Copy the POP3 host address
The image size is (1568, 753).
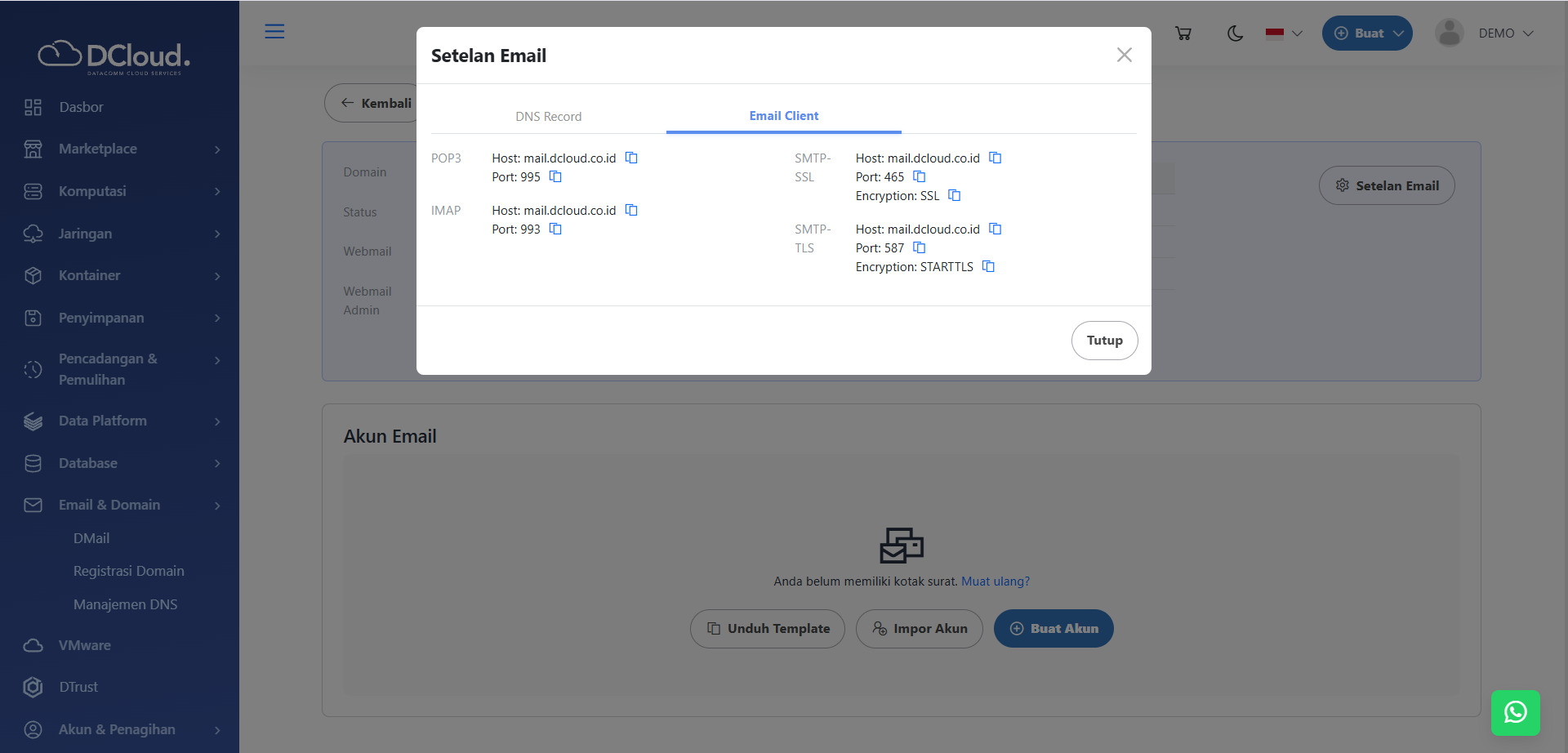coord(631,158)
